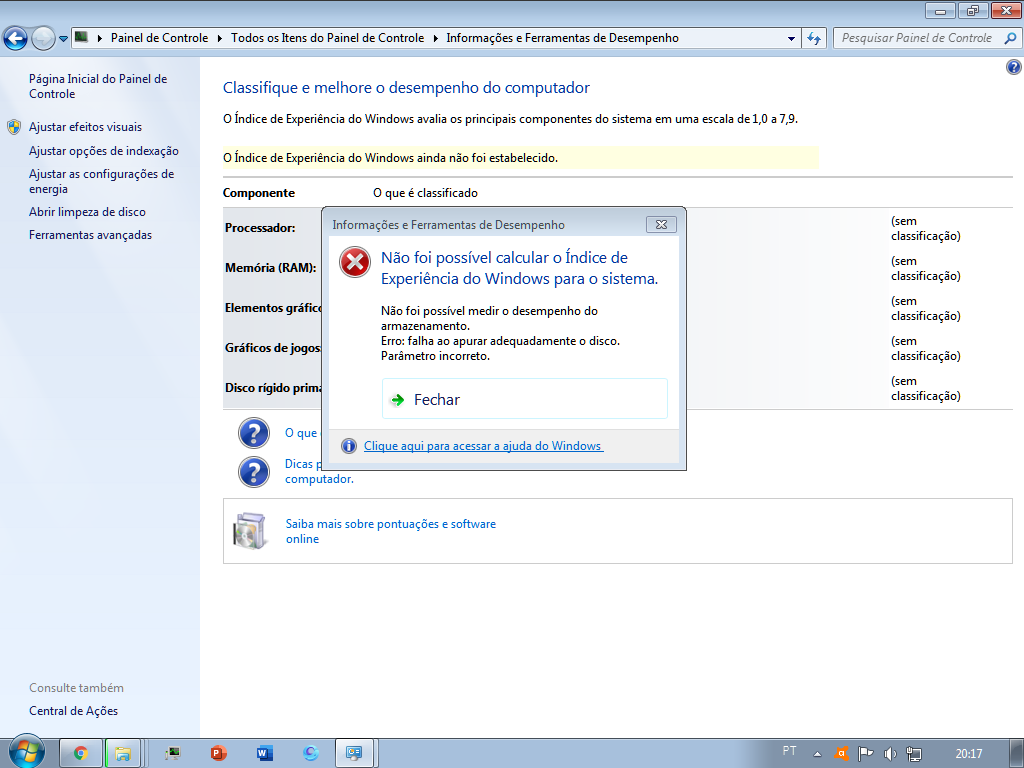Viewport: 1024px width, 768px height.
Task: Open Ferramentas avançadas
Action: pos(90,234)
